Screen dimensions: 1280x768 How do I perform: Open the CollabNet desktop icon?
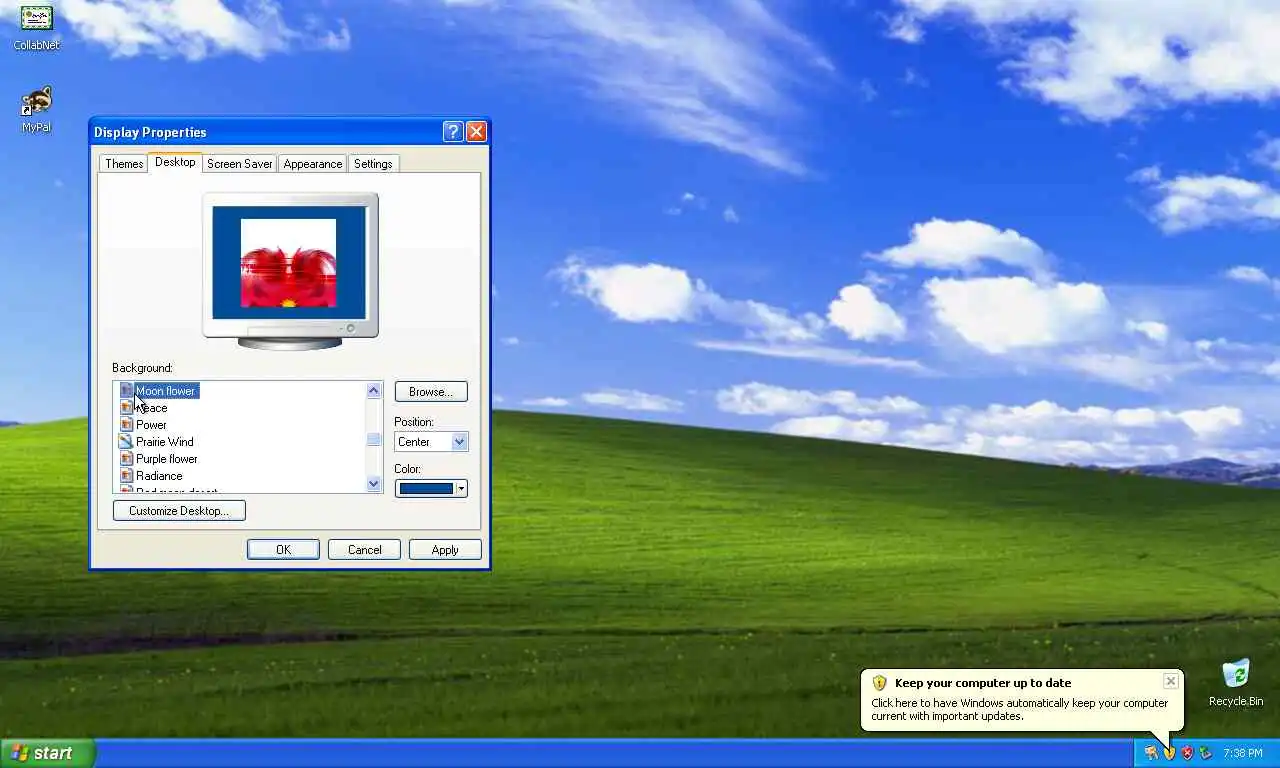click(x=36, y=27)
